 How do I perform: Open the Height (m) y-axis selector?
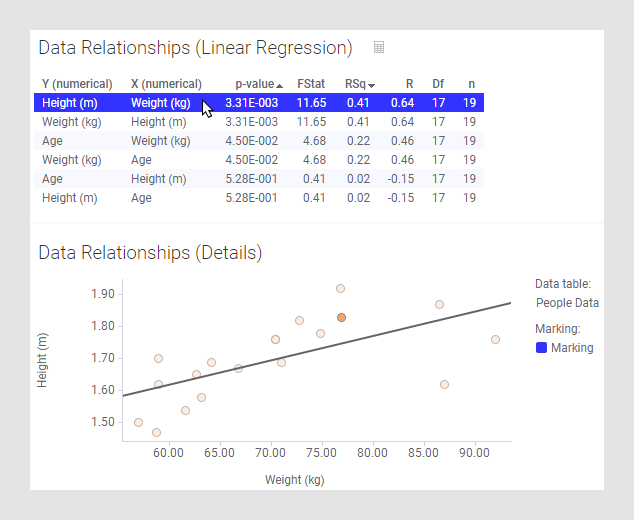pyautogui.click(x=43, y=360)
